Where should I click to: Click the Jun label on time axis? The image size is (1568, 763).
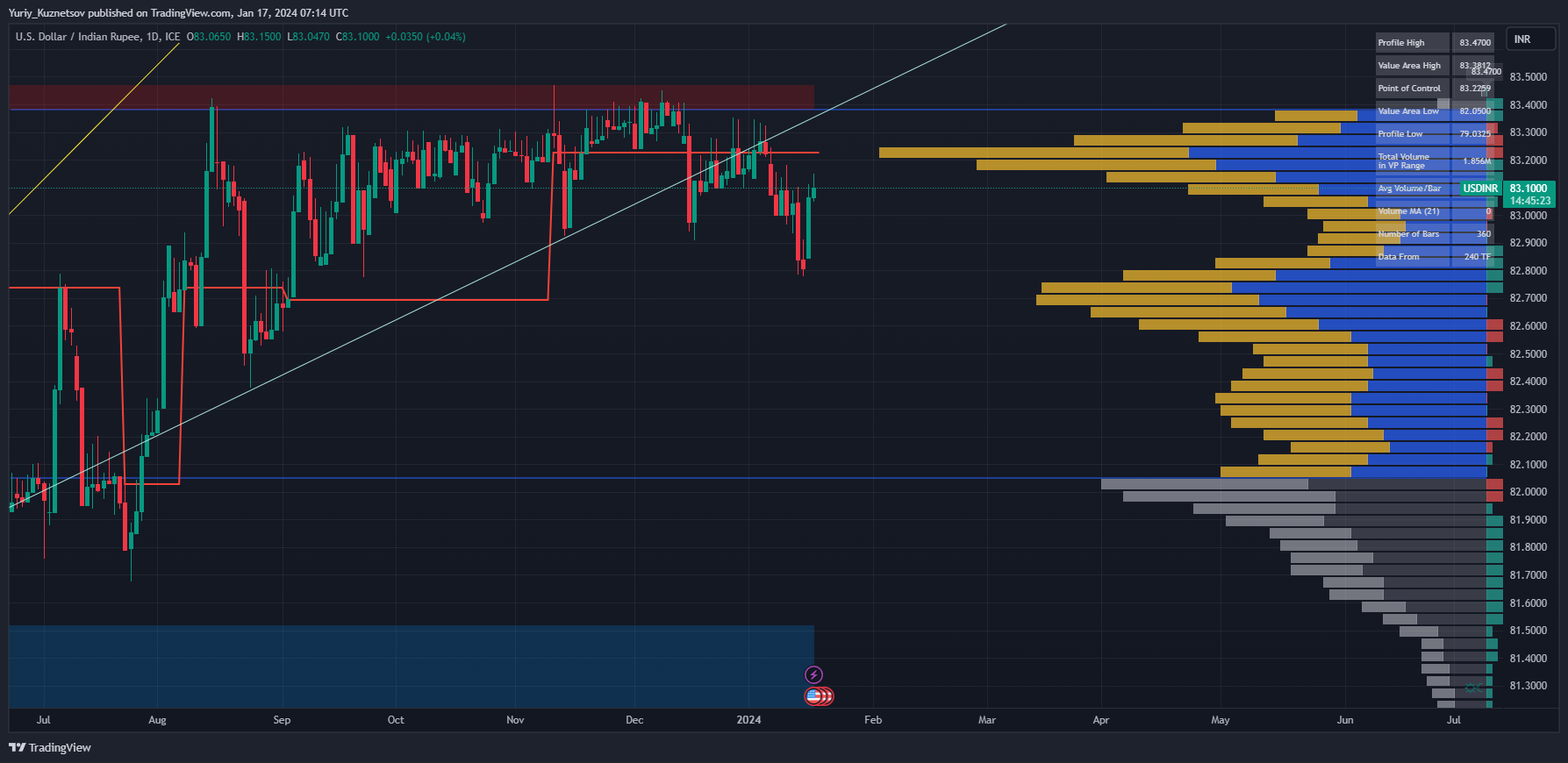(x=1345, y=720)
